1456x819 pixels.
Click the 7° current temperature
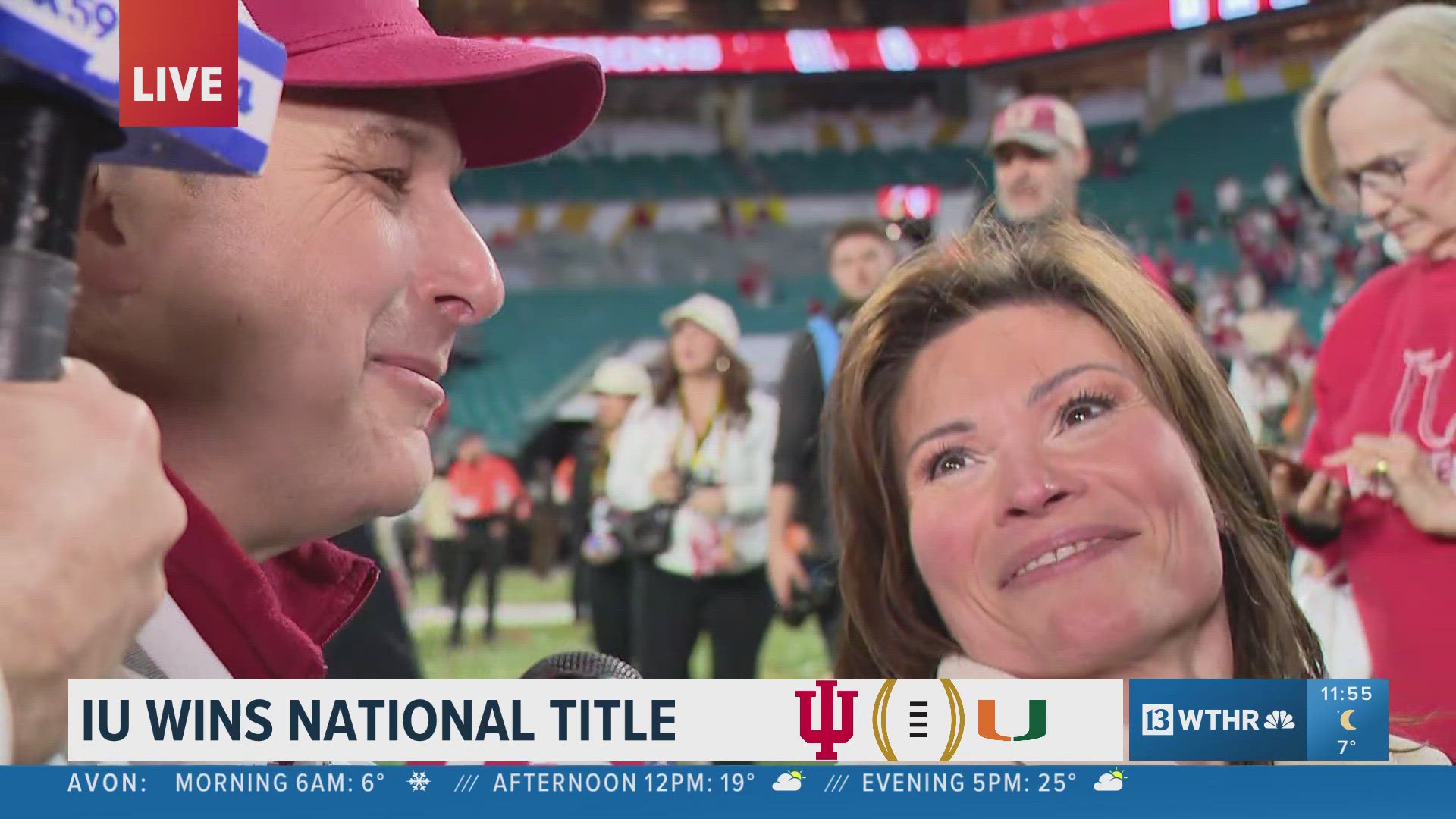(x=1347, y=747)
